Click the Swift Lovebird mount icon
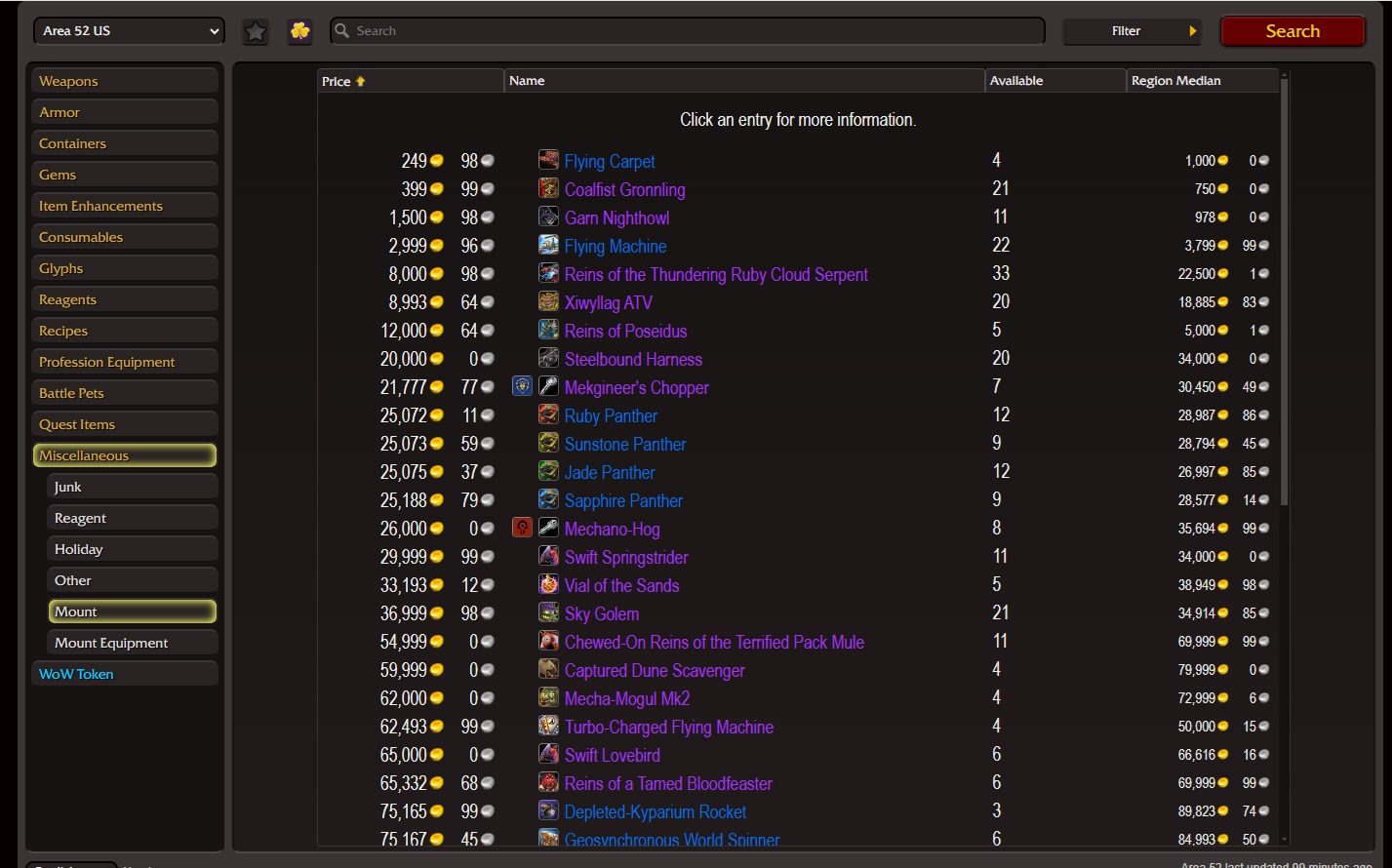The width and height of the screenshot is (1392, 868). tap(548, 755)
